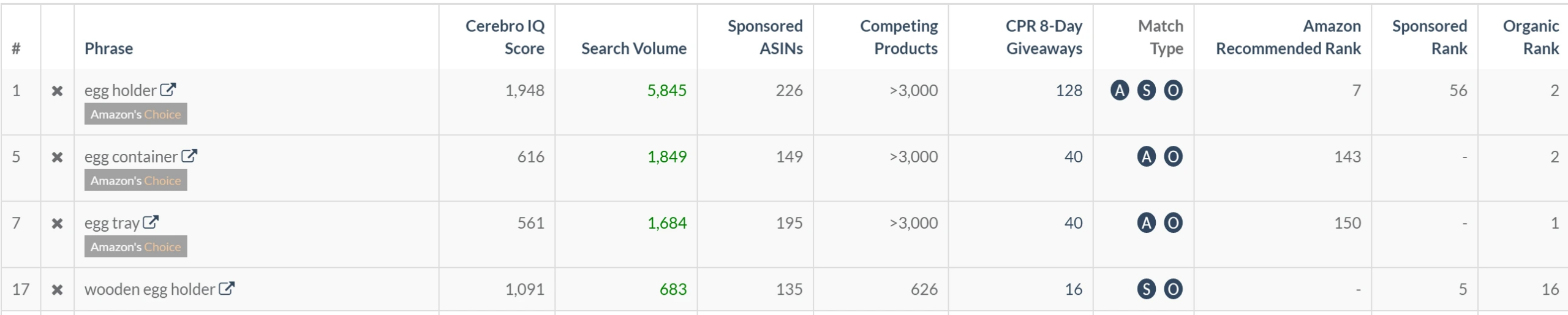
Task: Remove the egg holder row with X
Action: (57, 91)
